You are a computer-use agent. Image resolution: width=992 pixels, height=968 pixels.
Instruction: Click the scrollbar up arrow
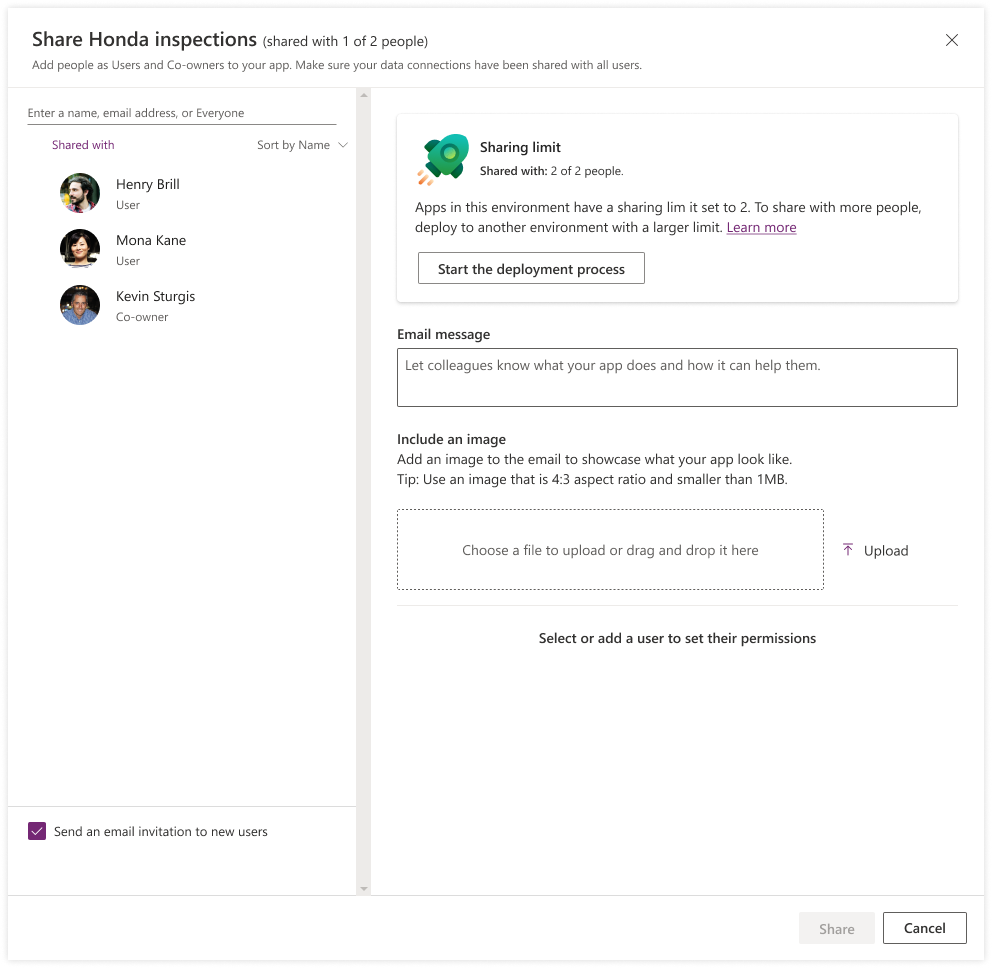(364, 96)
